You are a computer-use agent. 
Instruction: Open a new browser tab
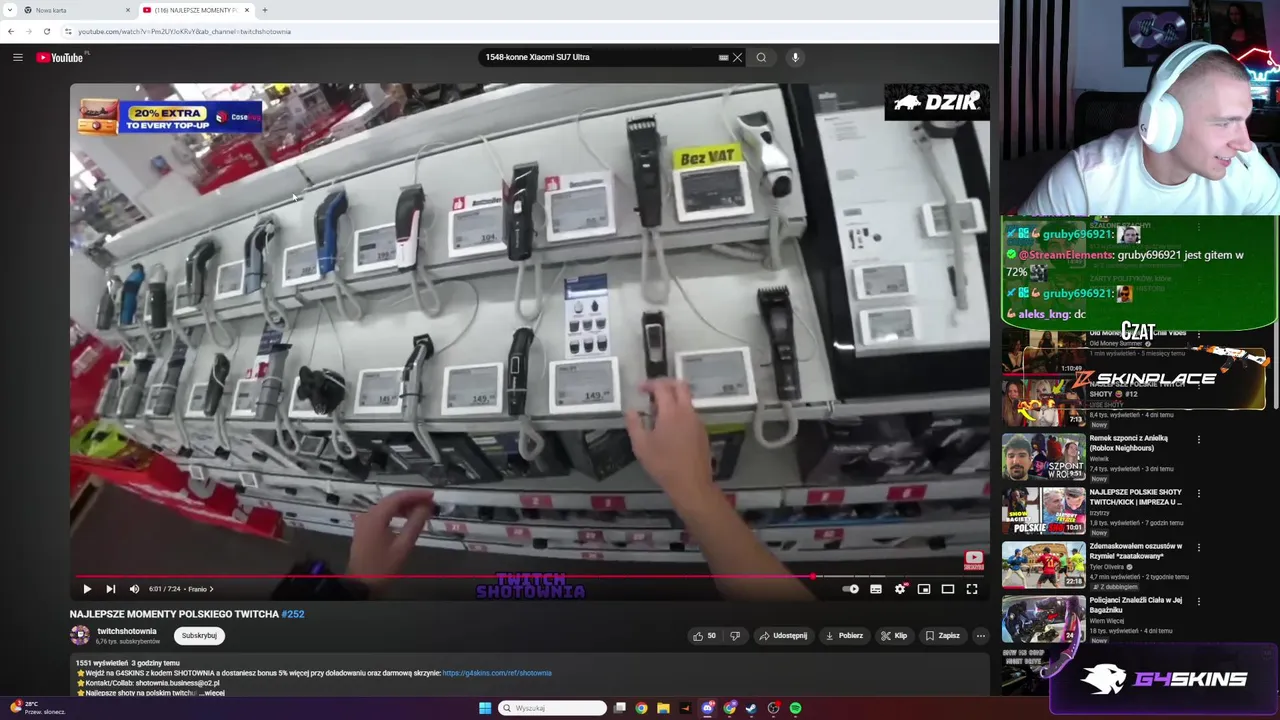point(264,10)
